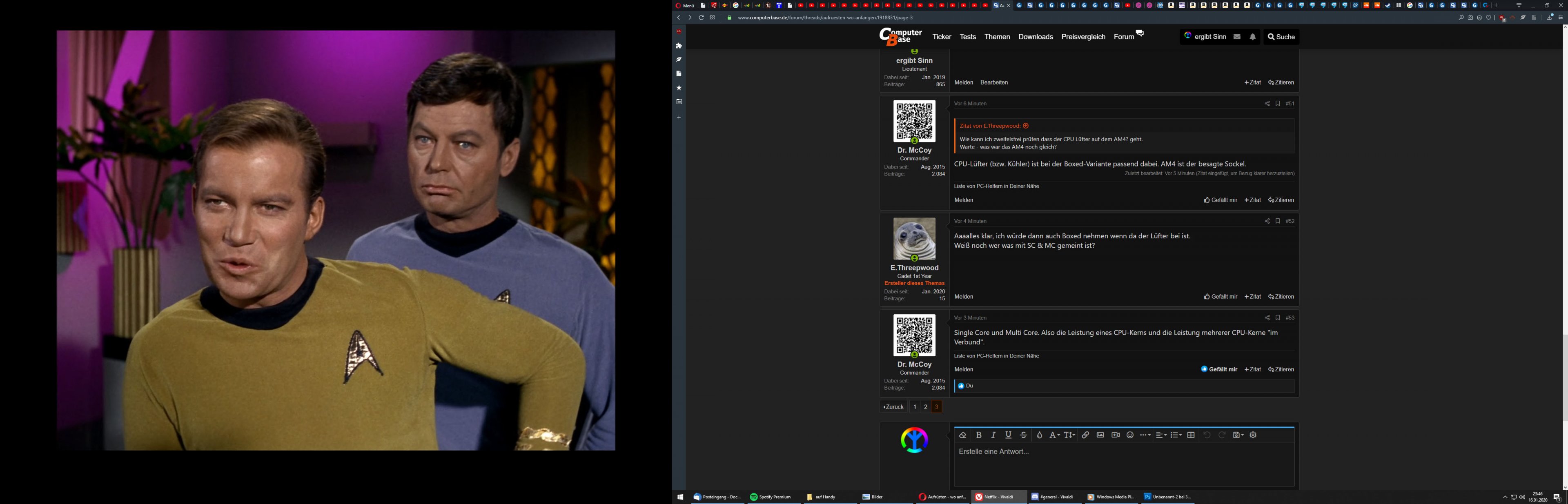
Task: Insert a table in the editor
Action: pos(1191,435)
